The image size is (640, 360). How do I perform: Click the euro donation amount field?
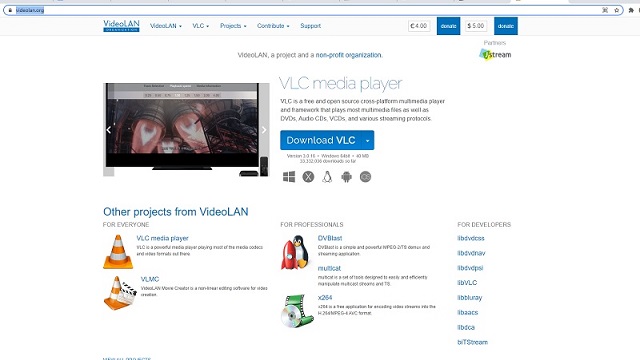(419, 26)
